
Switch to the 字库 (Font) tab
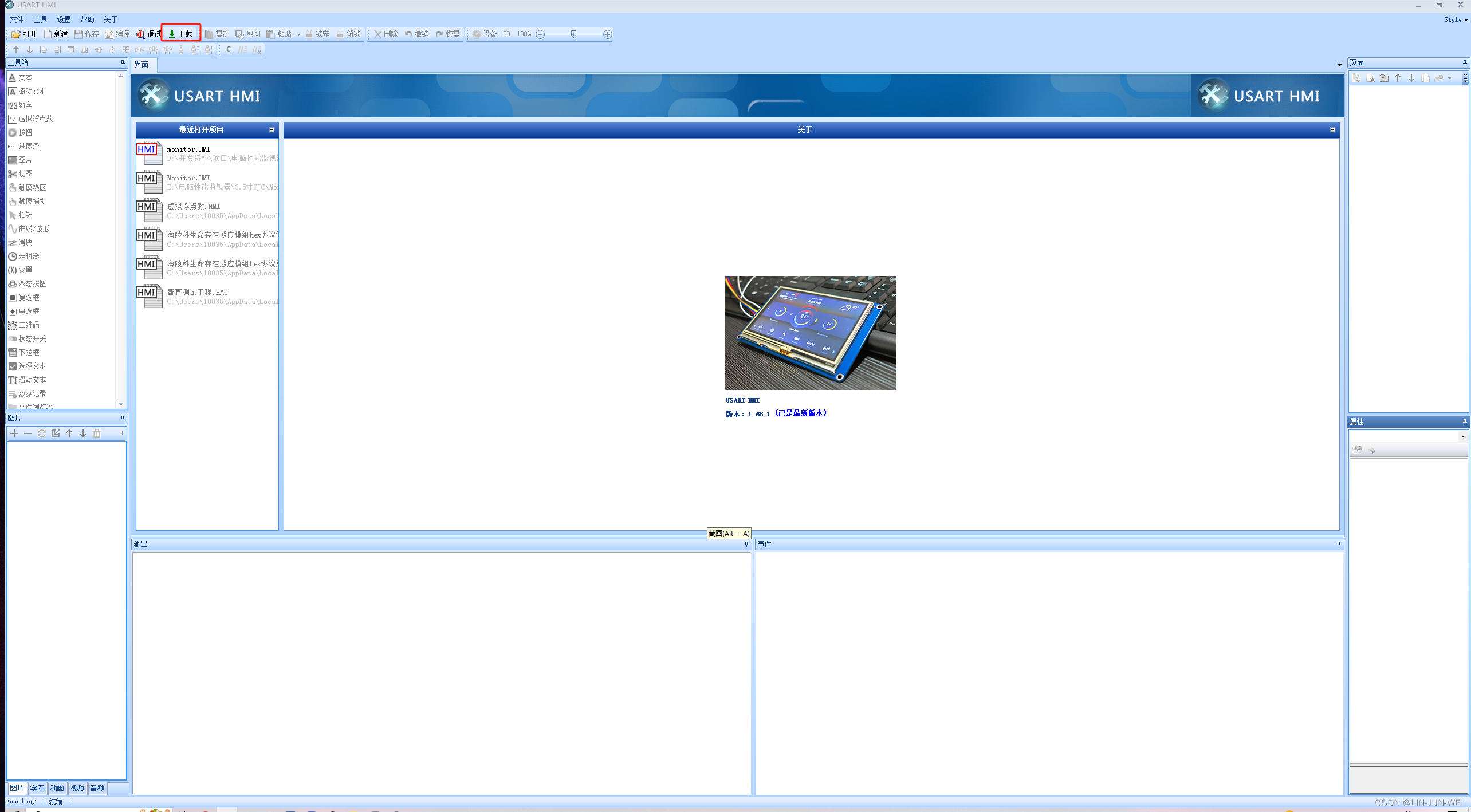(37, 788)
